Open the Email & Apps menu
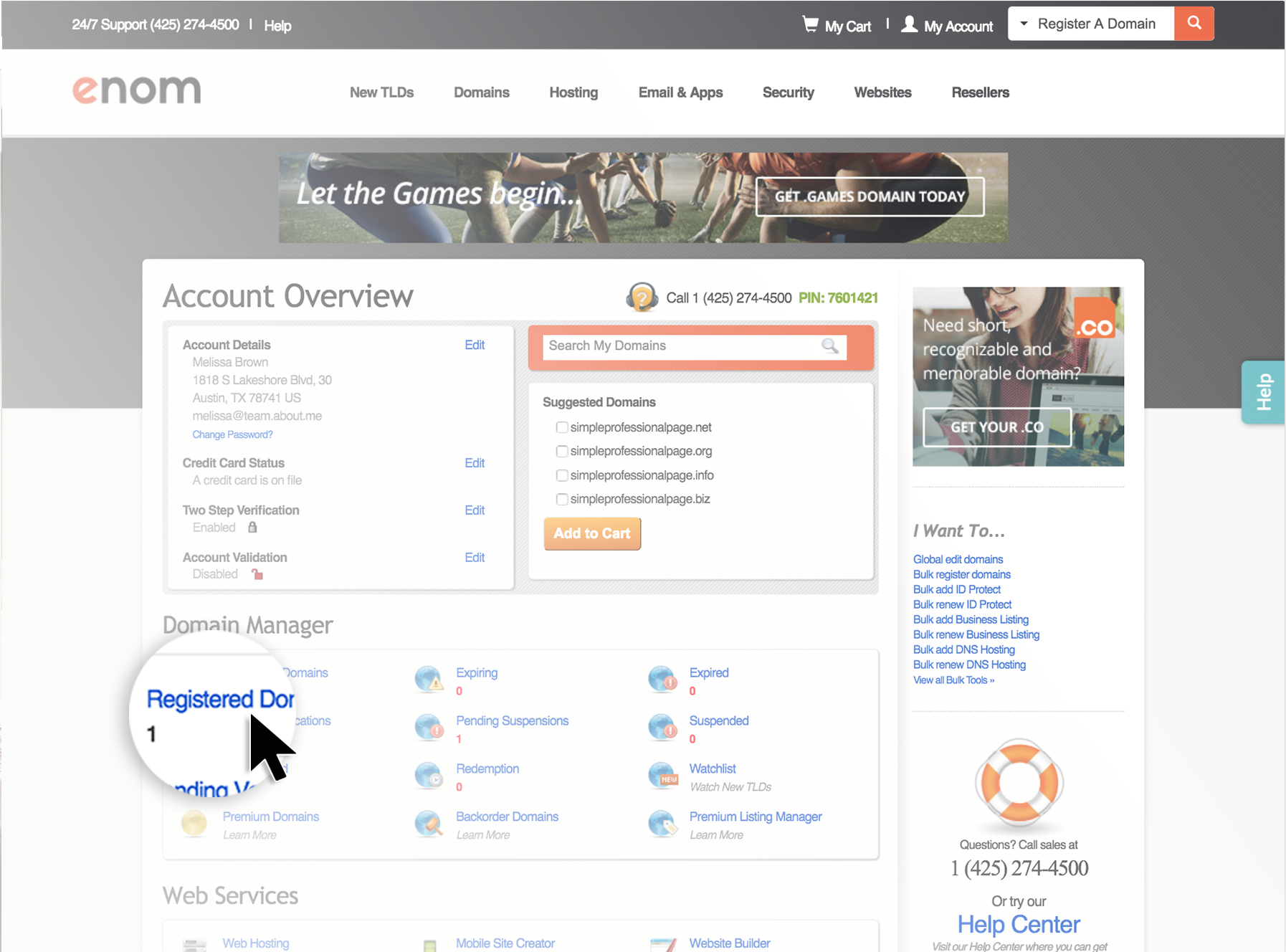This screenshot has height=952, width=1286. (680, 92)
